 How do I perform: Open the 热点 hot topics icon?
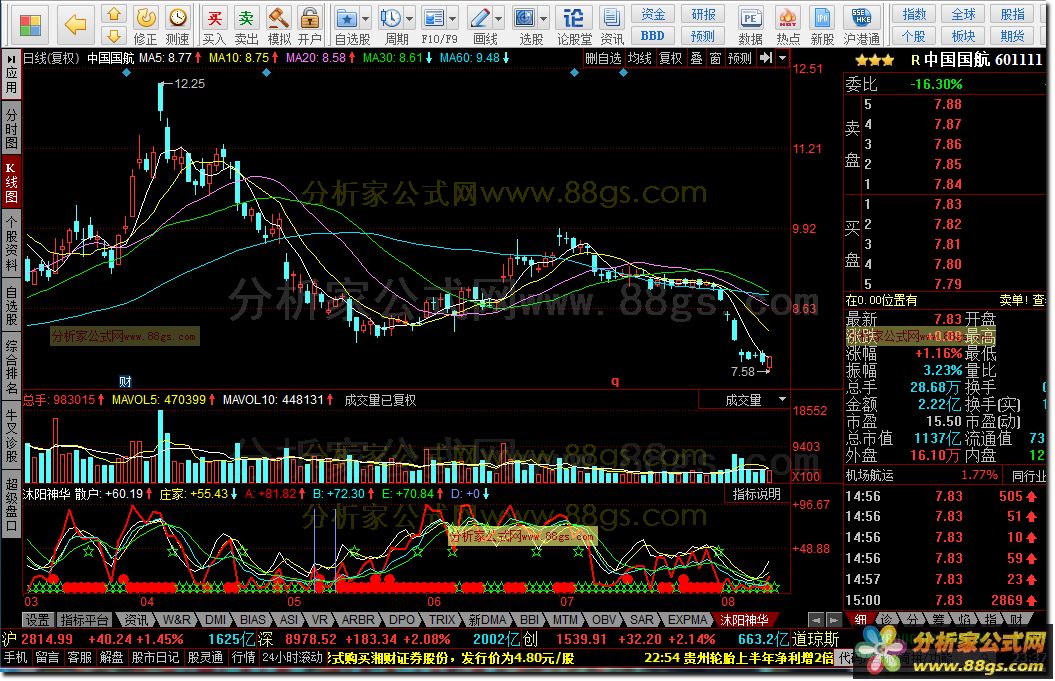point(787,26)
